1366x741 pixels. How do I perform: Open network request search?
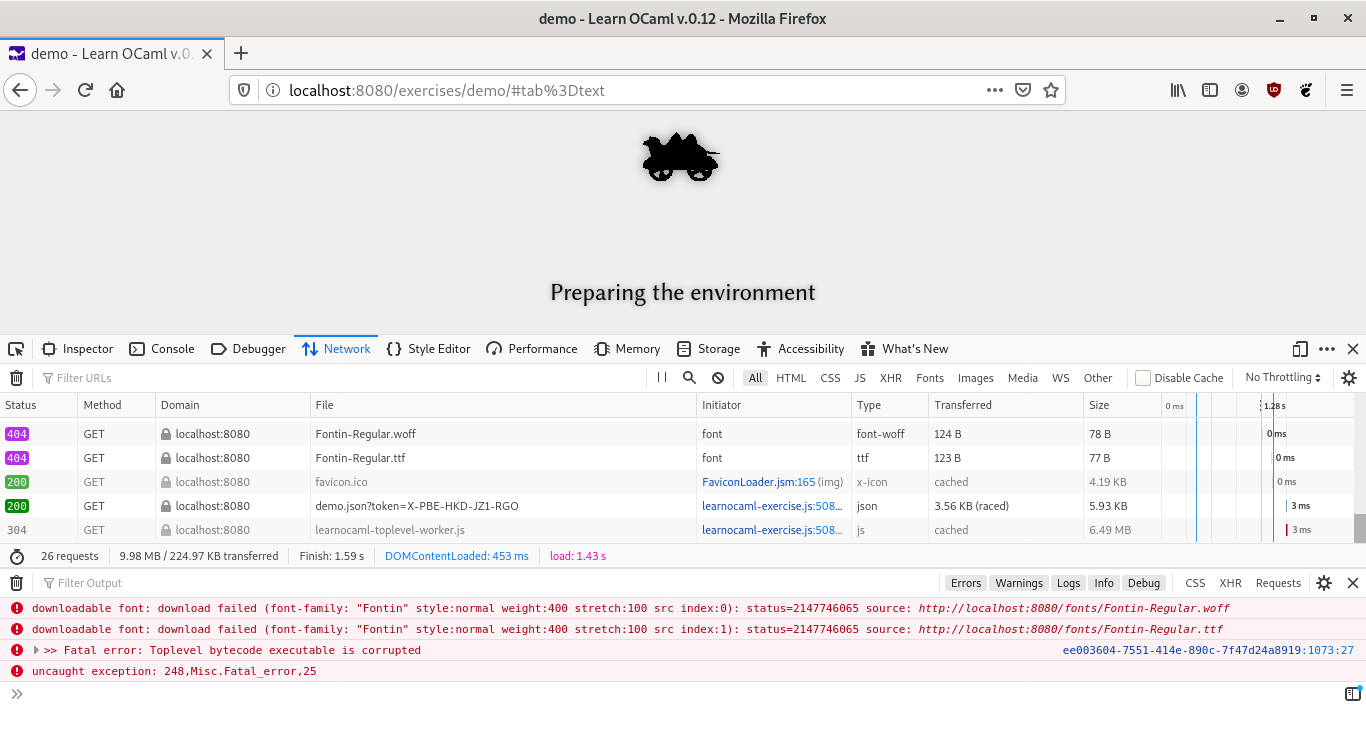point(689,377)
